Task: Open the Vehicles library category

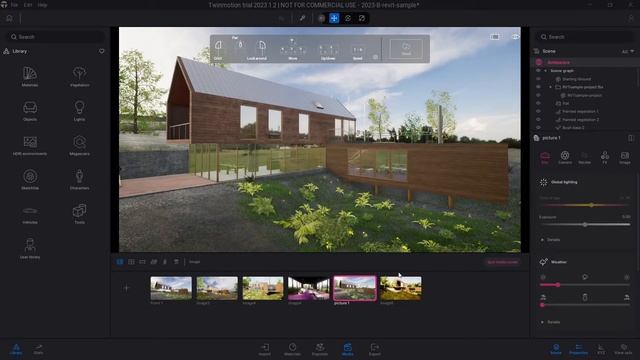Action: 30,214
